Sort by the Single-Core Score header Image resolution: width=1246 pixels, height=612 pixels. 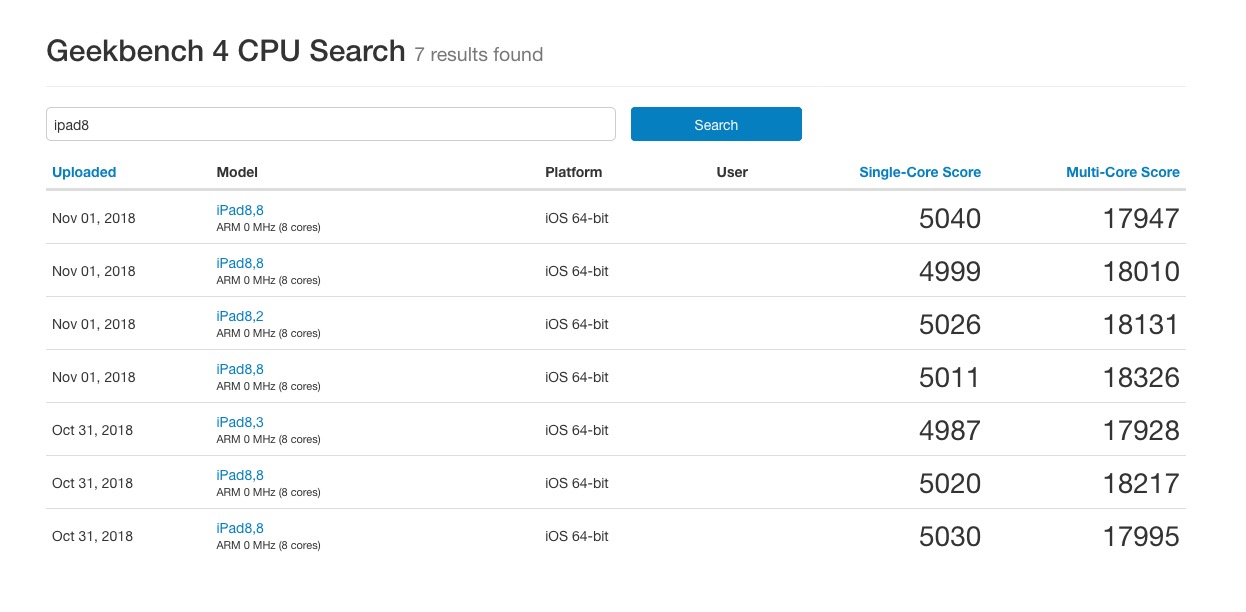pos(919,172)
